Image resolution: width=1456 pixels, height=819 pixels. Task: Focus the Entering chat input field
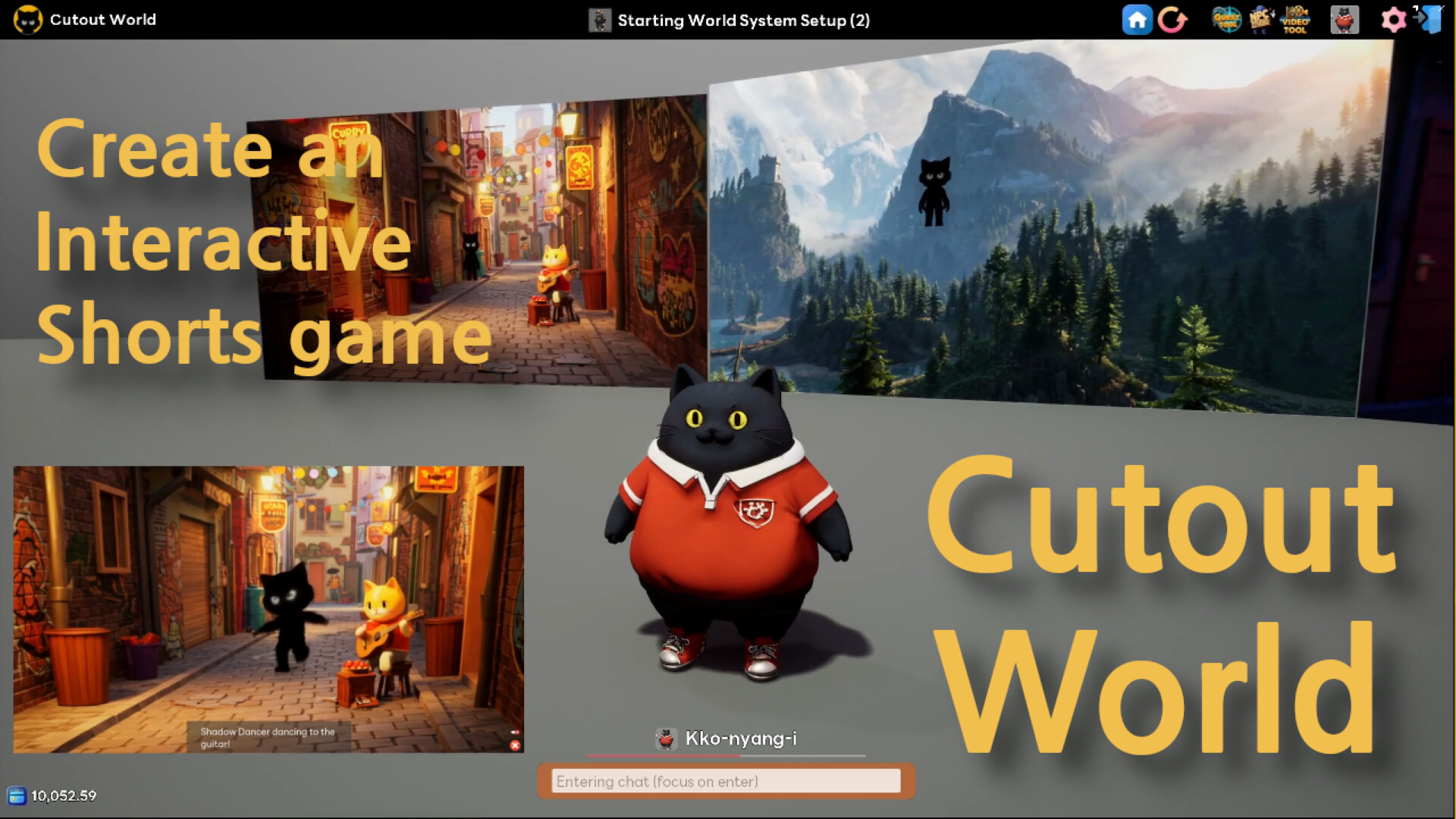726,781
